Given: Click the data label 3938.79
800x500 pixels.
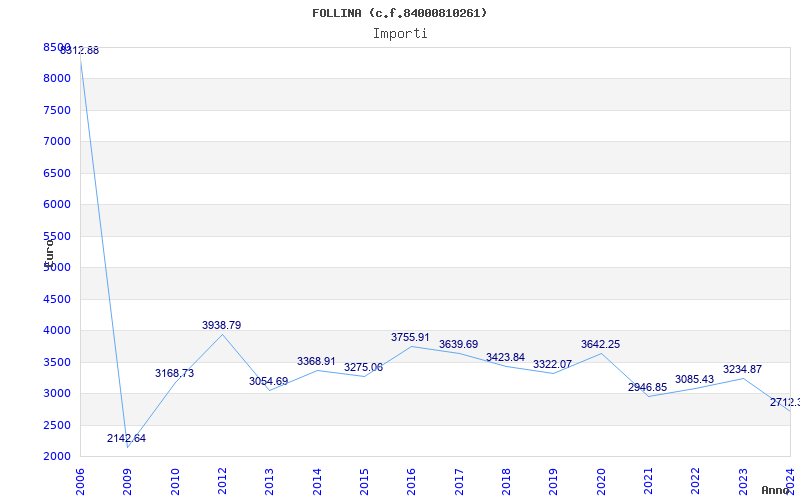Looking at the screenshot, I should 221,326.
